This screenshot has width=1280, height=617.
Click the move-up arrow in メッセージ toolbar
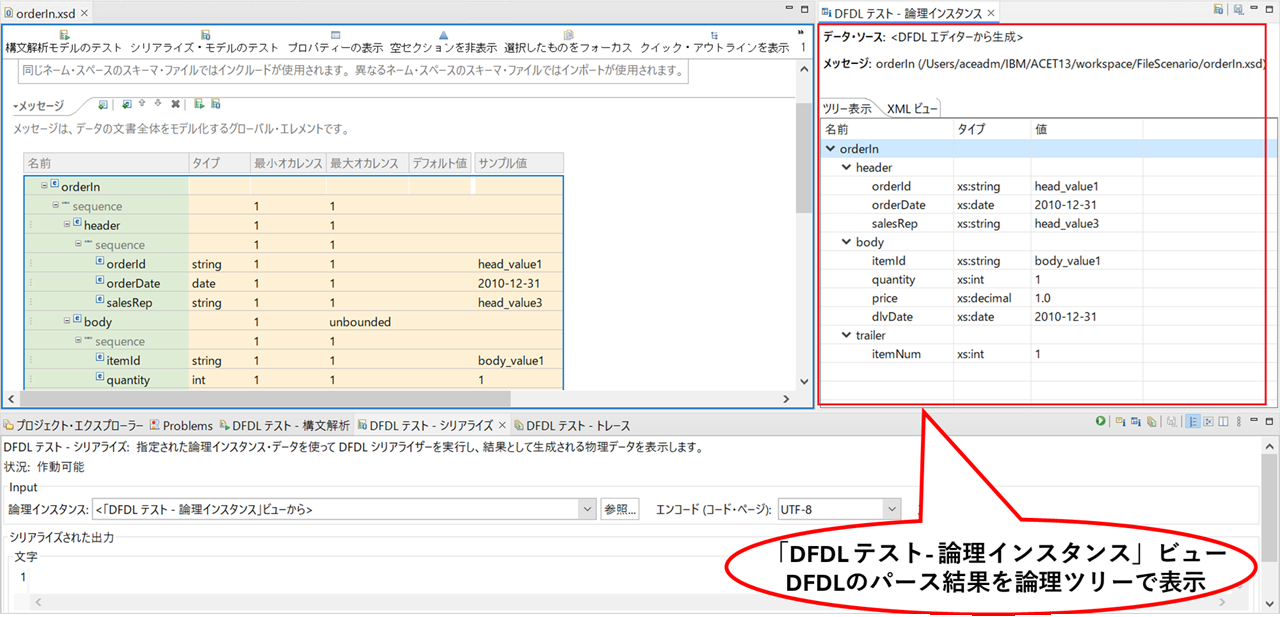click(x=142, y=104)
